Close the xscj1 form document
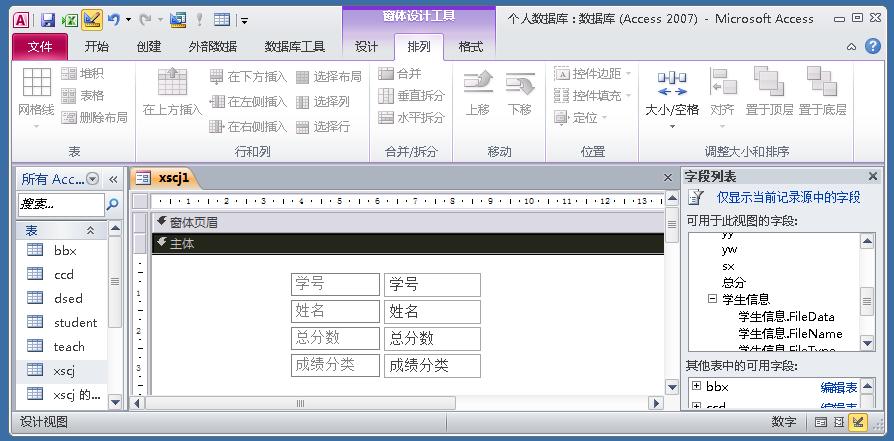Image resolution: width=894 pixels, height=441 pixels. [668, 178]
